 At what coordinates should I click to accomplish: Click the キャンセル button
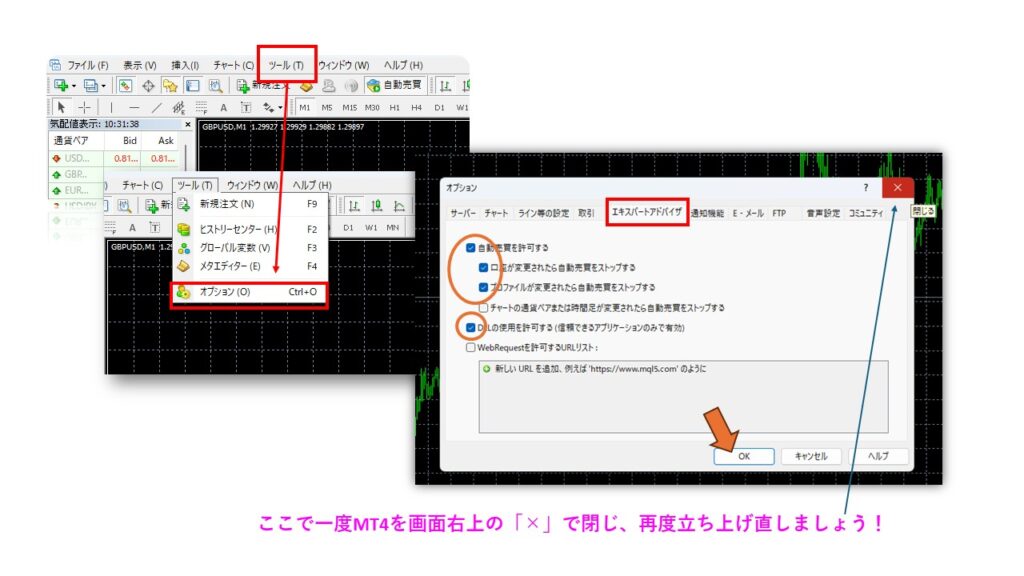coord(810,456)
